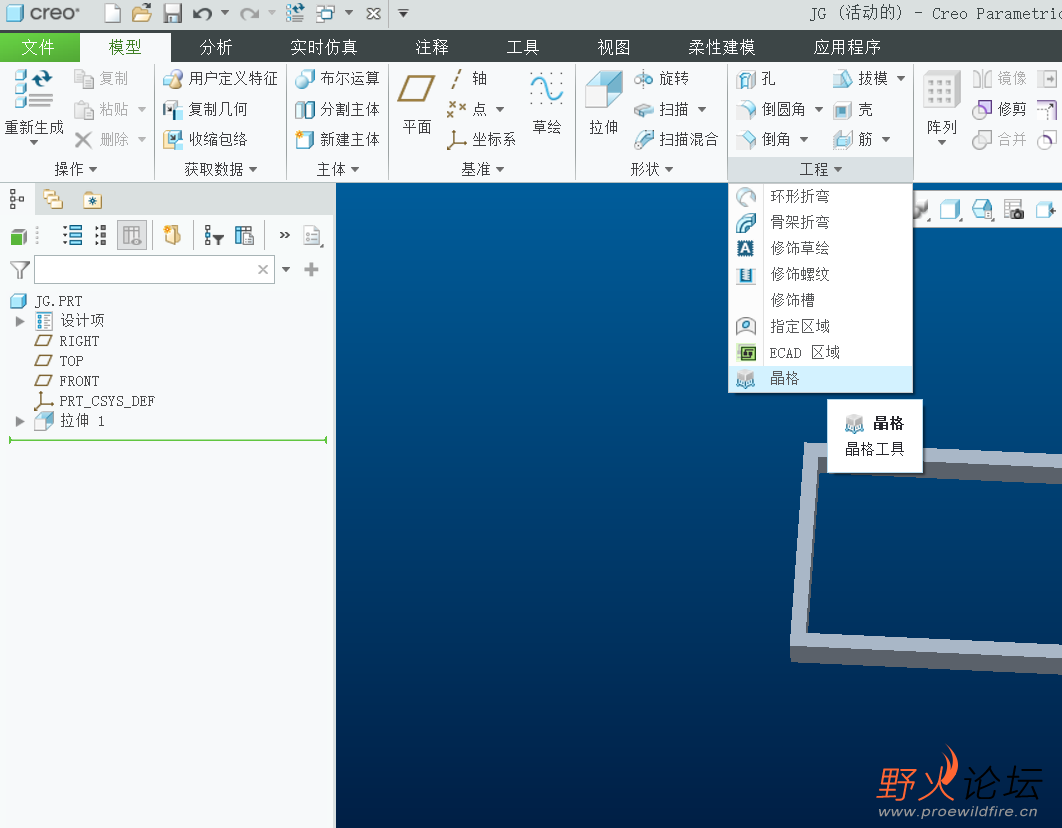Select the Revolve (旋转) tool
This screenshot has width=1062, height=828.
pyautogui.click(x=661, y=79)
